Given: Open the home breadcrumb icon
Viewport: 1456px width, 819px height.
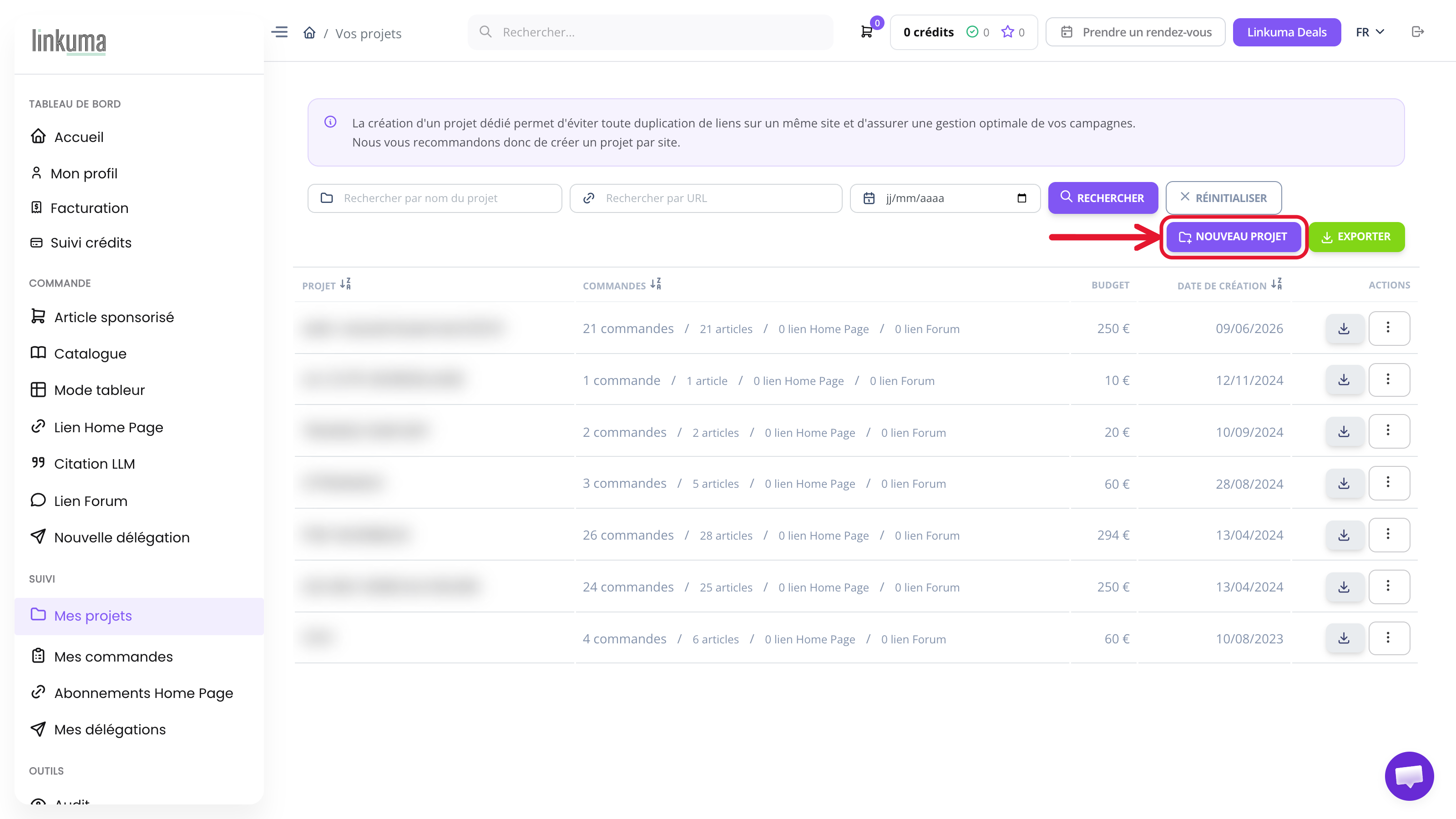Looking at the screenshot, I should coord(309,33).
